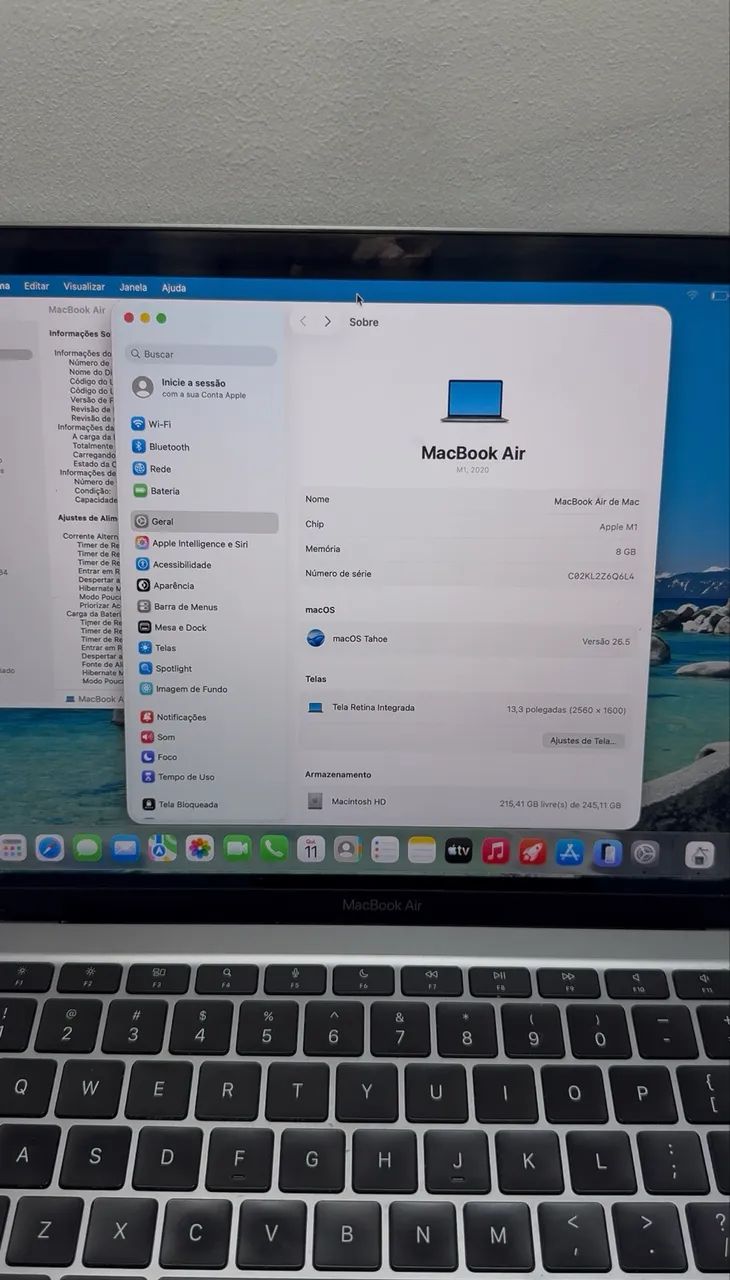Click the Wi-Fi status icon in menu bar

pyautogui.click(x=691, y=295)
